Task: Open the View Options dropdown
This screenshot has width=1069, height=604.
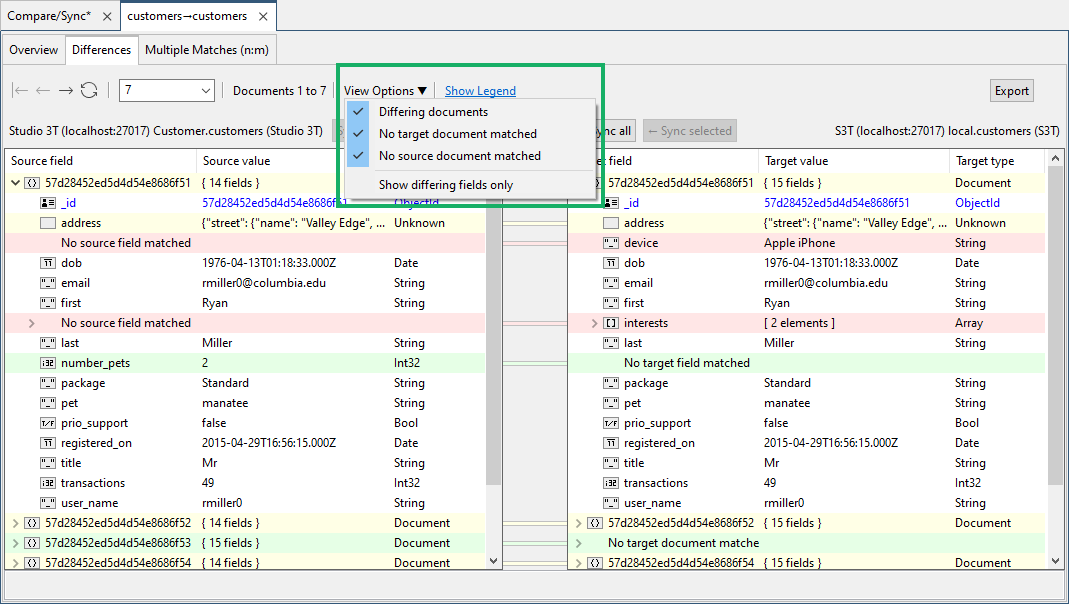Action: [x=386, y=90]
